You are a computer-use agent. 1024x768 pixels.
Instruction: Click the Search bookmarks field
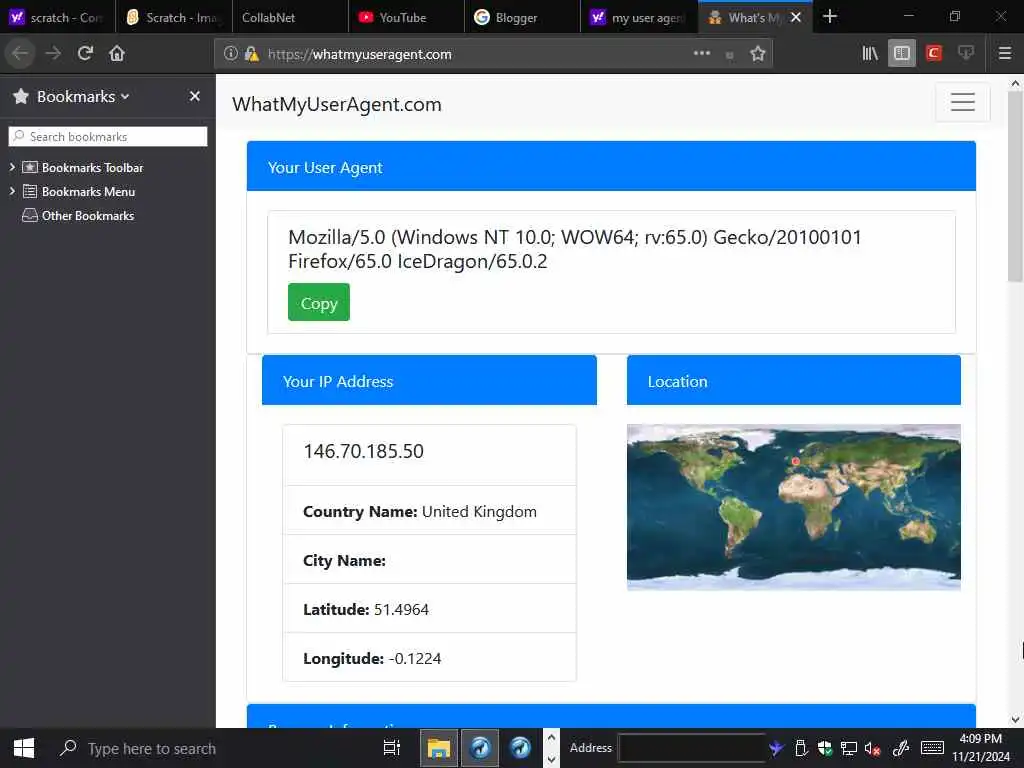tap(108, 136)
